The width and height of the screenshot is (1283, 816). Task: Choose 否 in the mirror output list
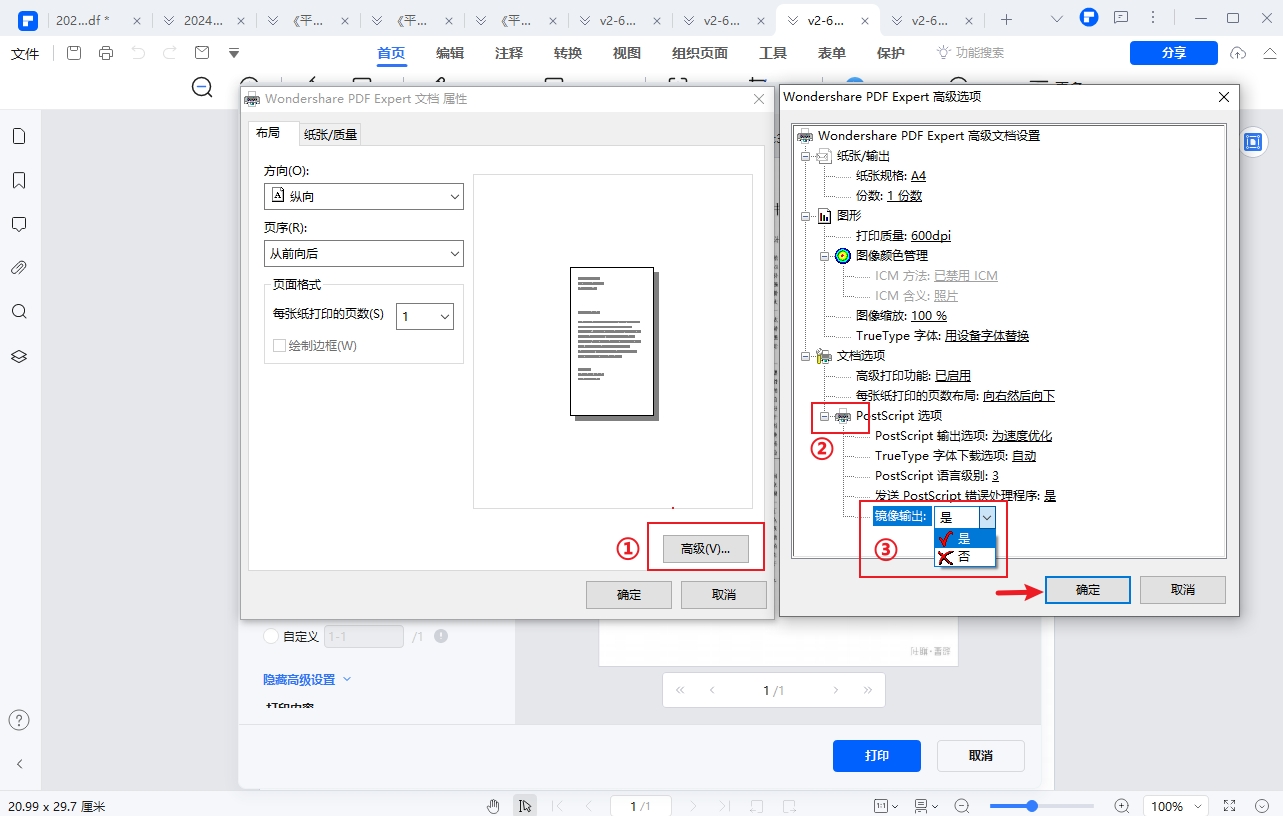[964, 557]
